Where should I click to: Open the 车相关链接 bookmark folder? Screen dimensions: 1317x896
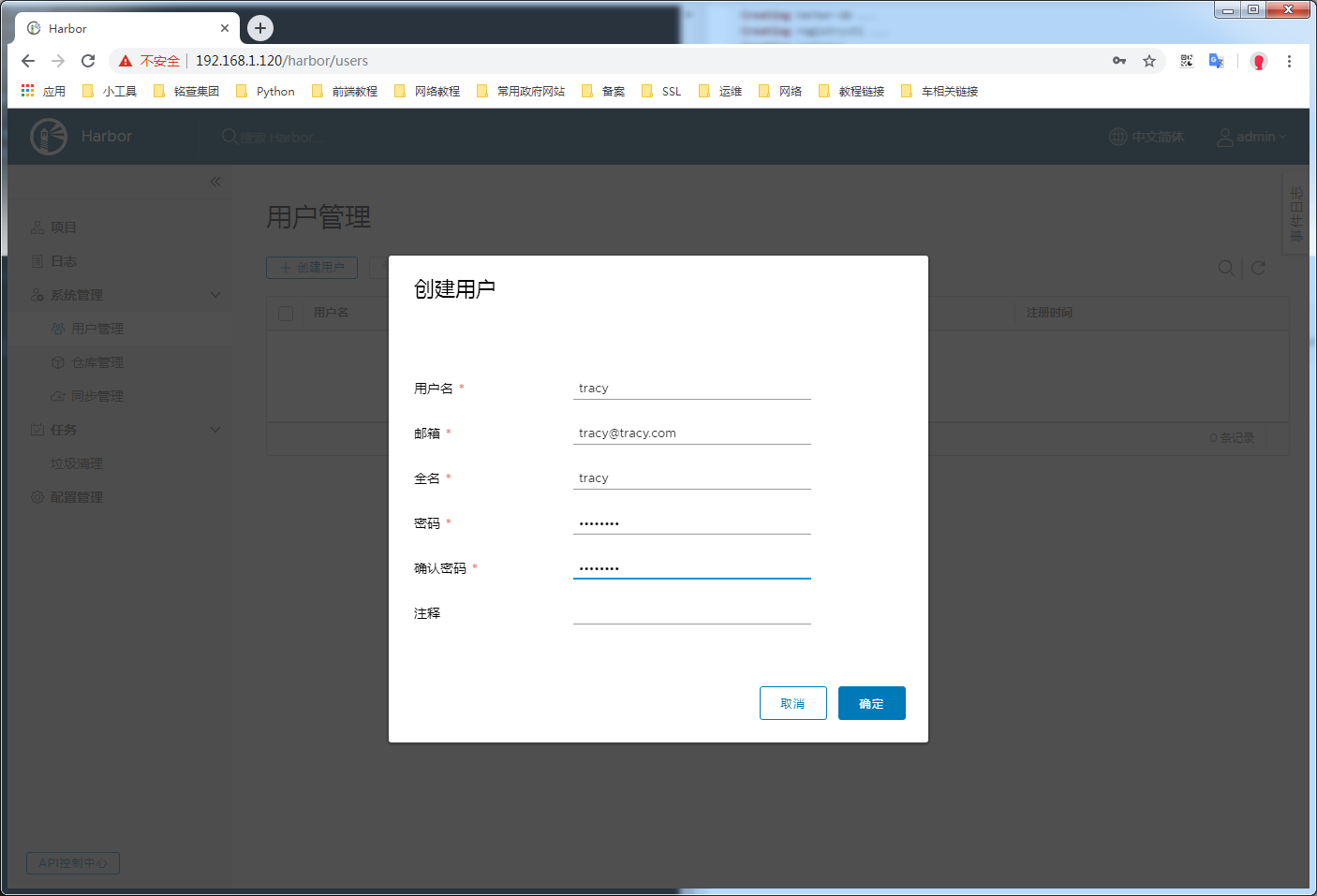(x=940, y=91)
